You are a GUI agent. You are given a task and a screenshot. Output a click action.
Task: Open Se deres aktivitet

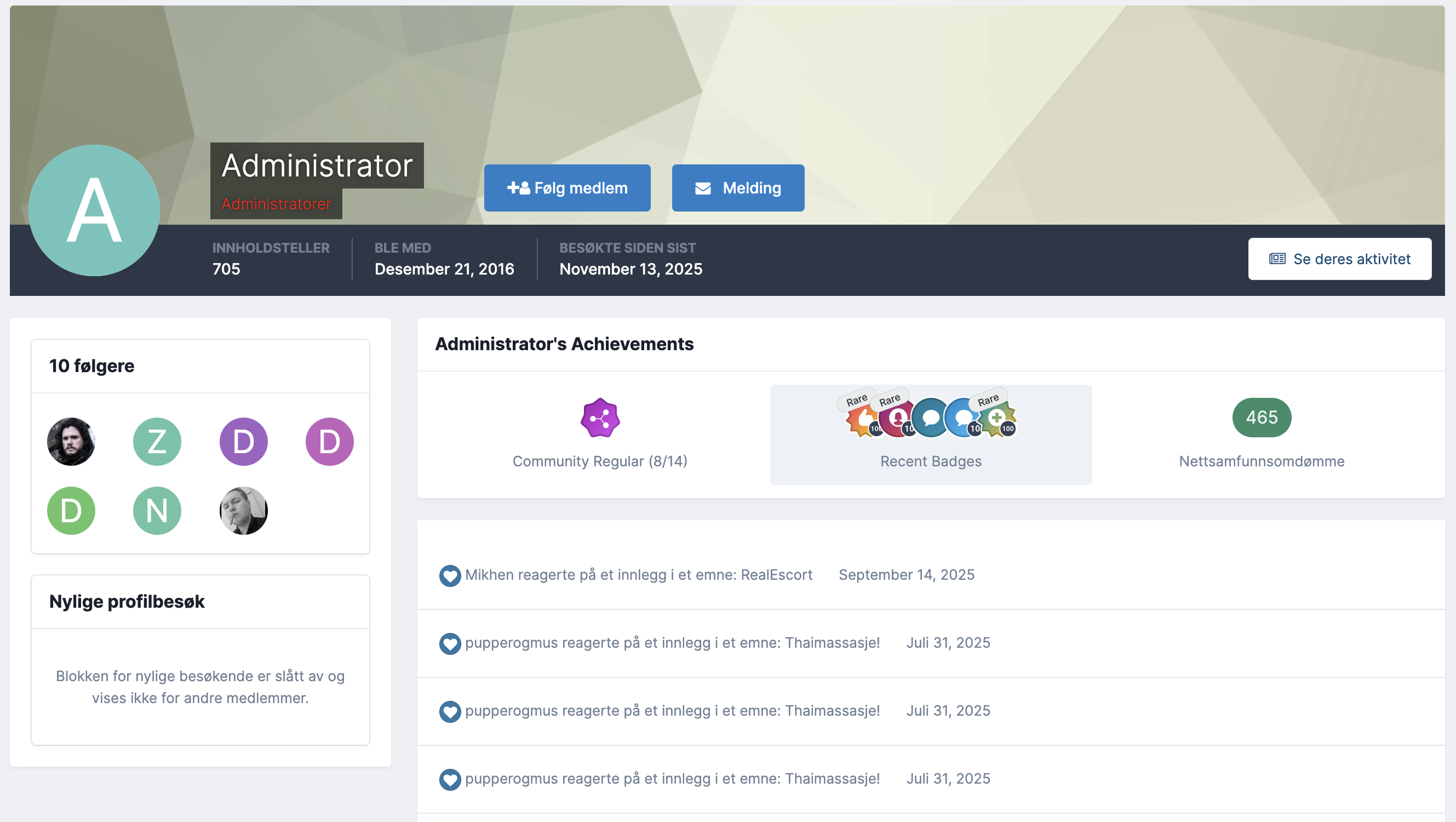[1339, 259]
